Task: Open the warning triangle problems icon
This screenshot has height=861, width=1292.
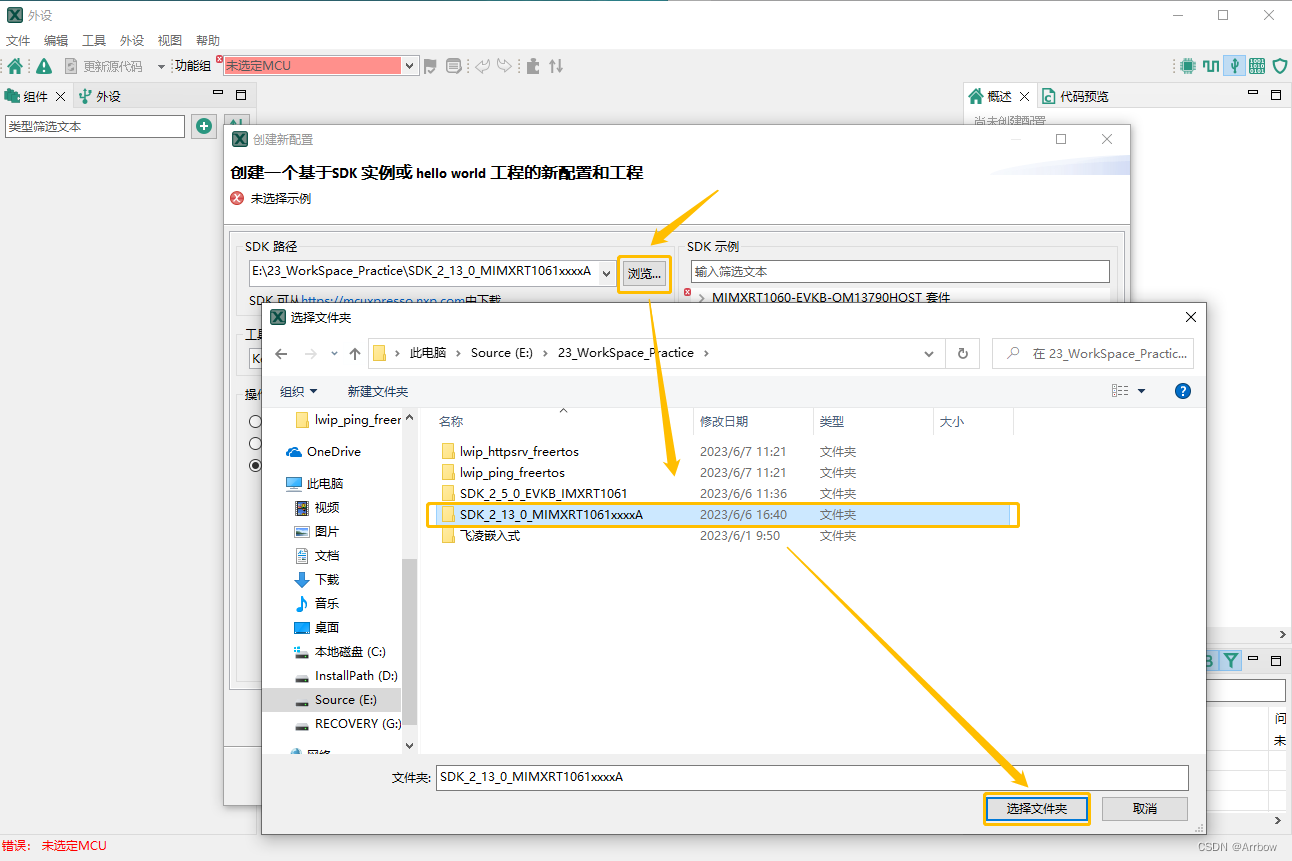Action: click(43, 66)
